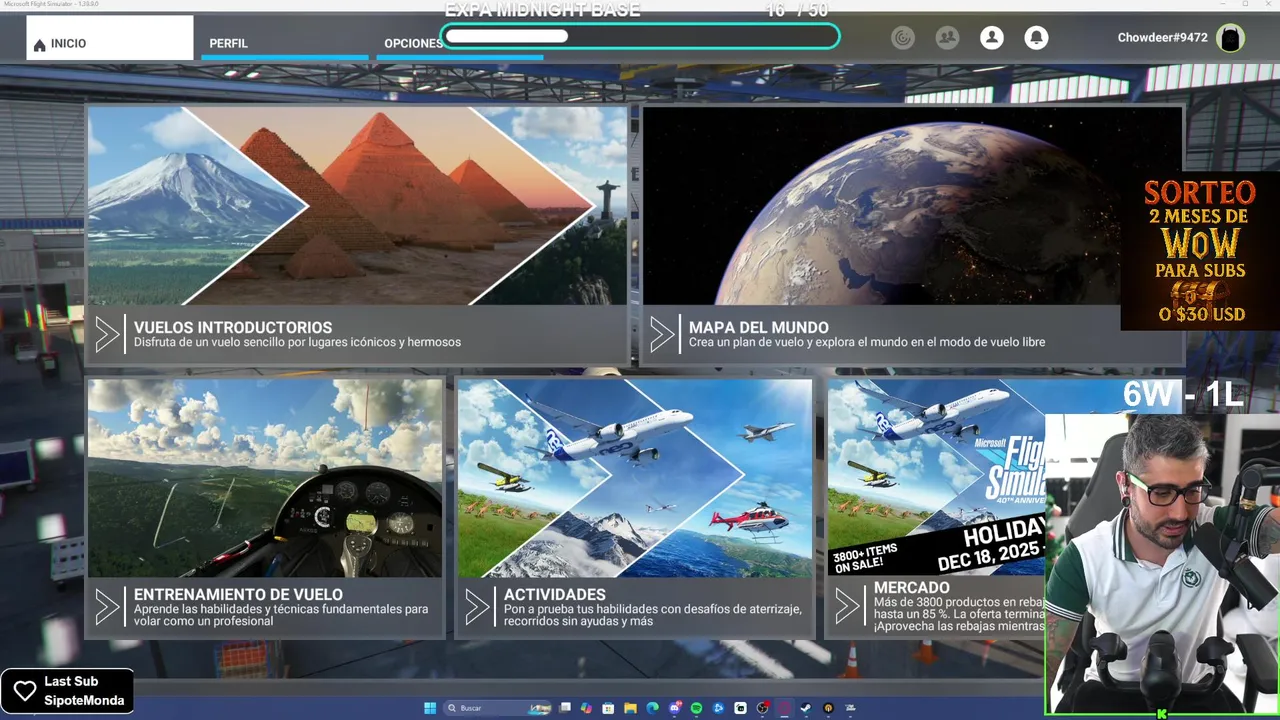Click the Entrenamiento de Vuelo description text
Viewport: 1280px width, 720px height.
281,615
